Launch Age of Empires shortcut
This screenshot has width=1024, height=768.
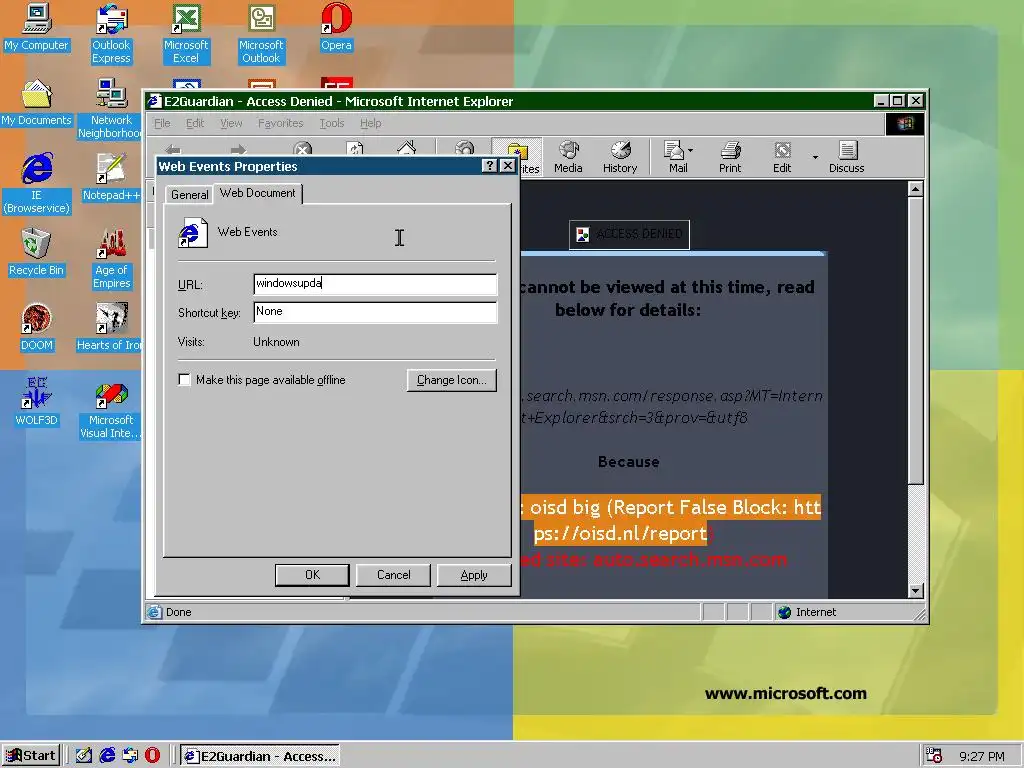[x=111, y=258]
